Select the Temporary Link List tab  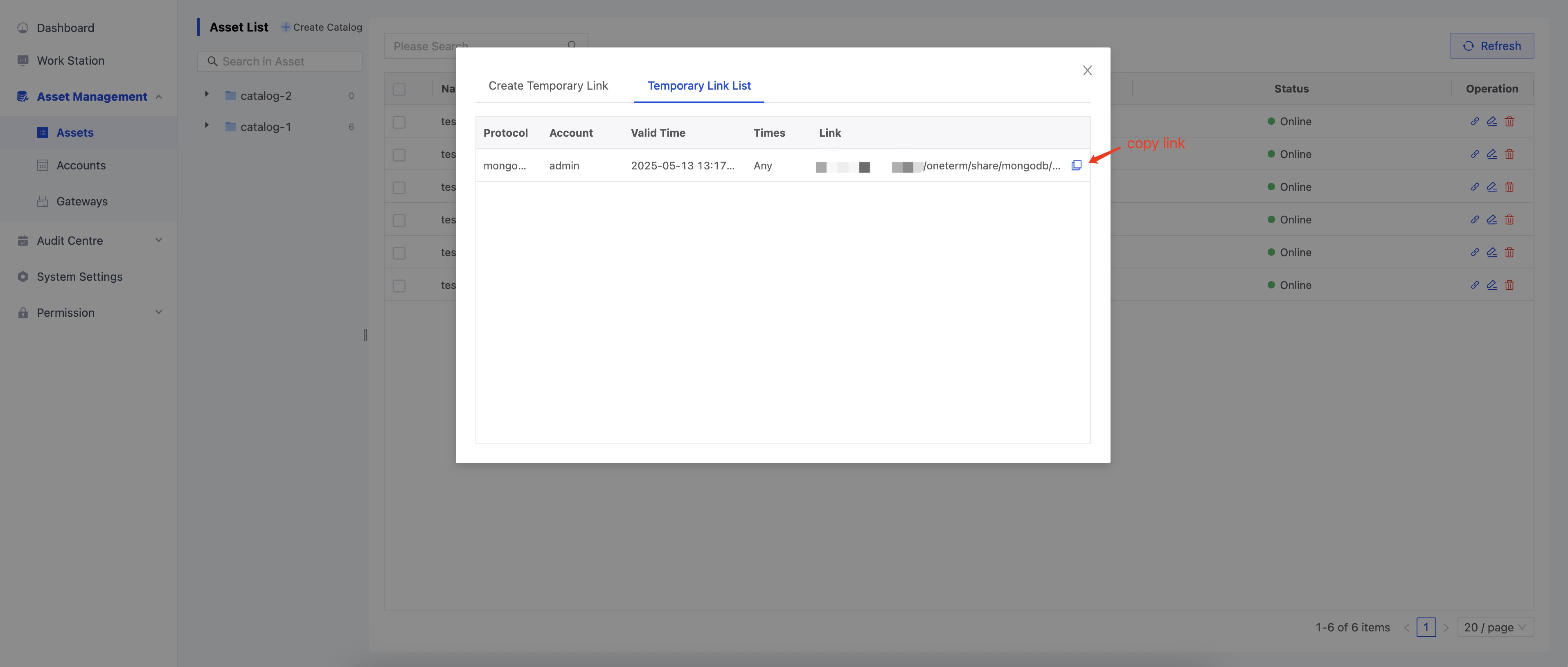[x=699, y=86]
